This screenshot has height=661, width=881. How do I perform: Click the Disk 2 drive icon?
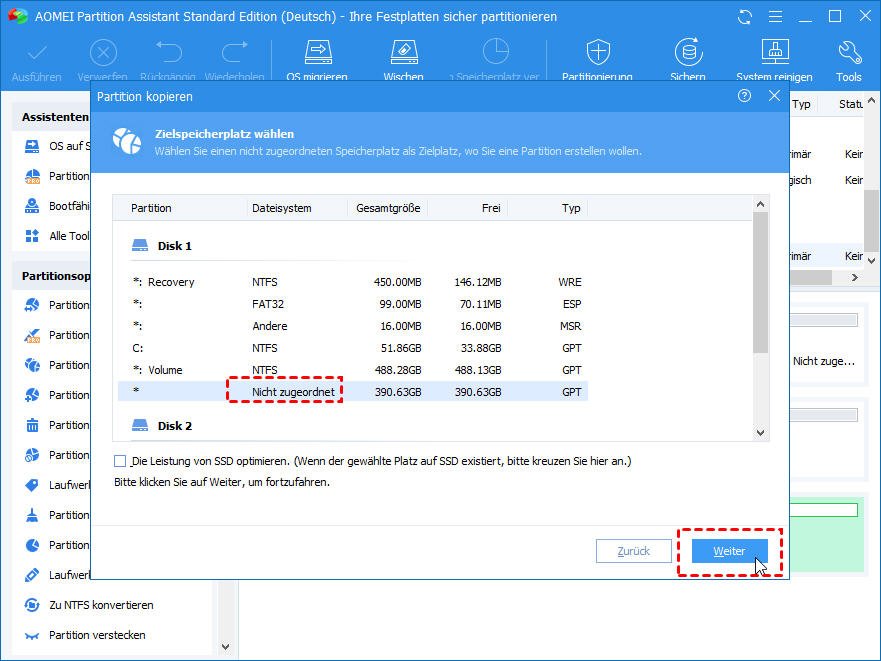pyautogui.click(x=140, y=425)
